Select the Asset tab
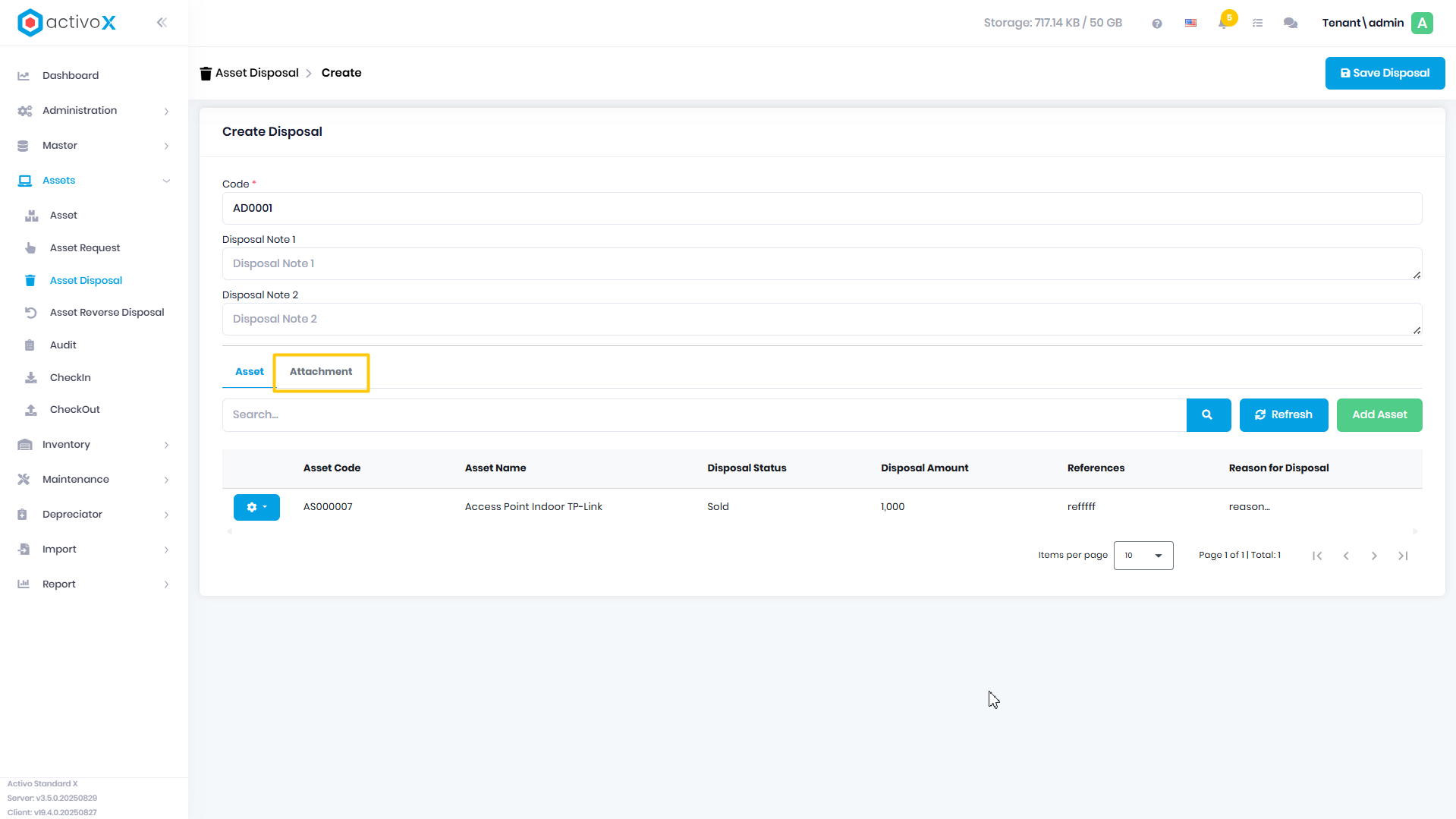 (250, 372)
